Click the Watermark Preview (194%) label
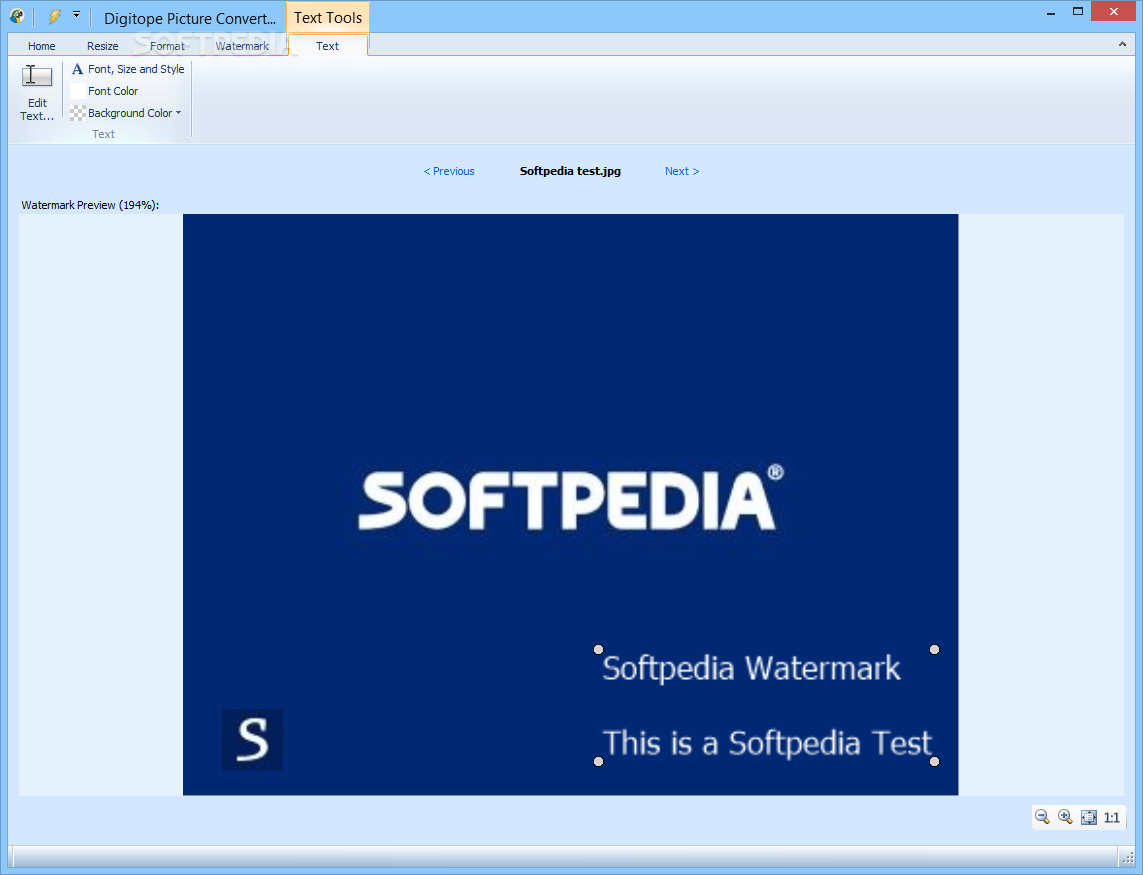The width and height of the screenshot is (1143, 875). click(90, 205)
